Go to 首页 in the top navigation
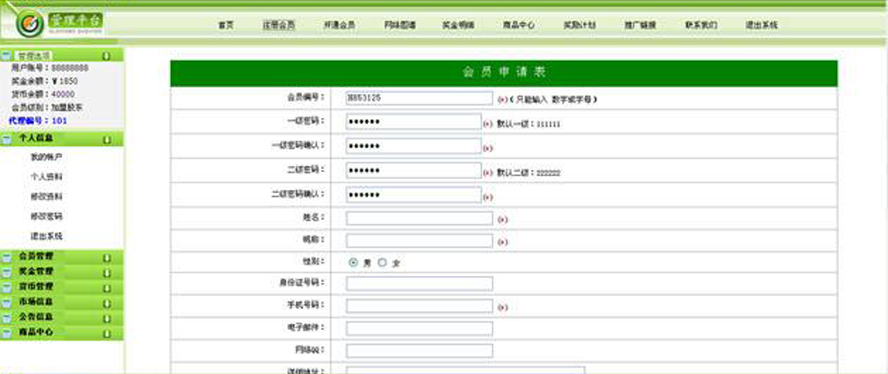This screenshot has height=374, width=888. 226,25
